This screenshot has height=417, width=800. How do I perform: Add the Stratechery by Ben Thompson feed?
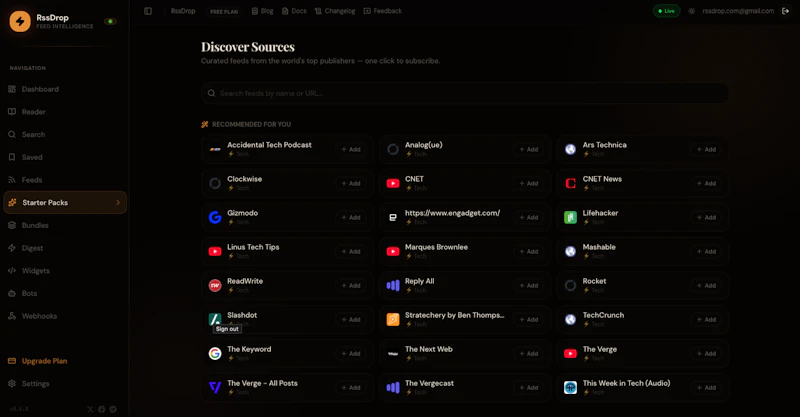point(529,320)
